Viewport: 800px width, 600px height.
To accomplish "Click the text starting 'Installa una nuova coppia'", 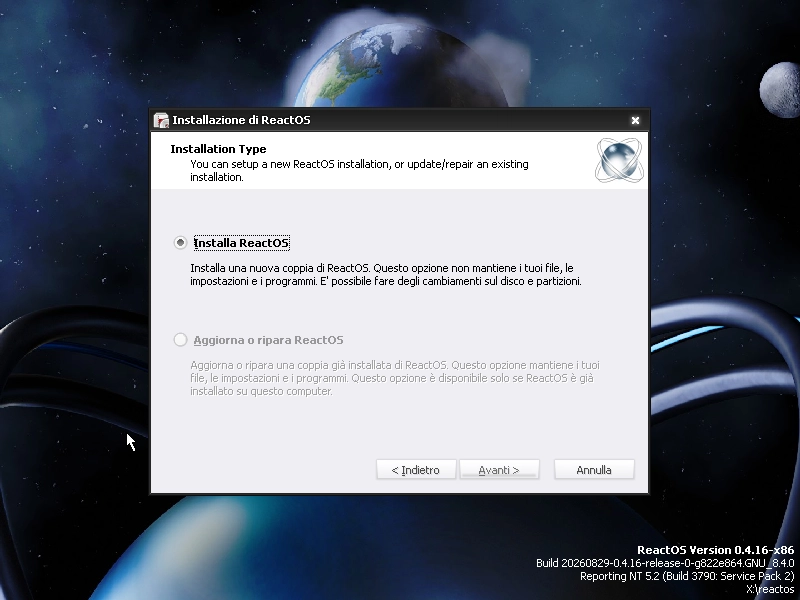I will pyautogui.click(x=386, y=274).
